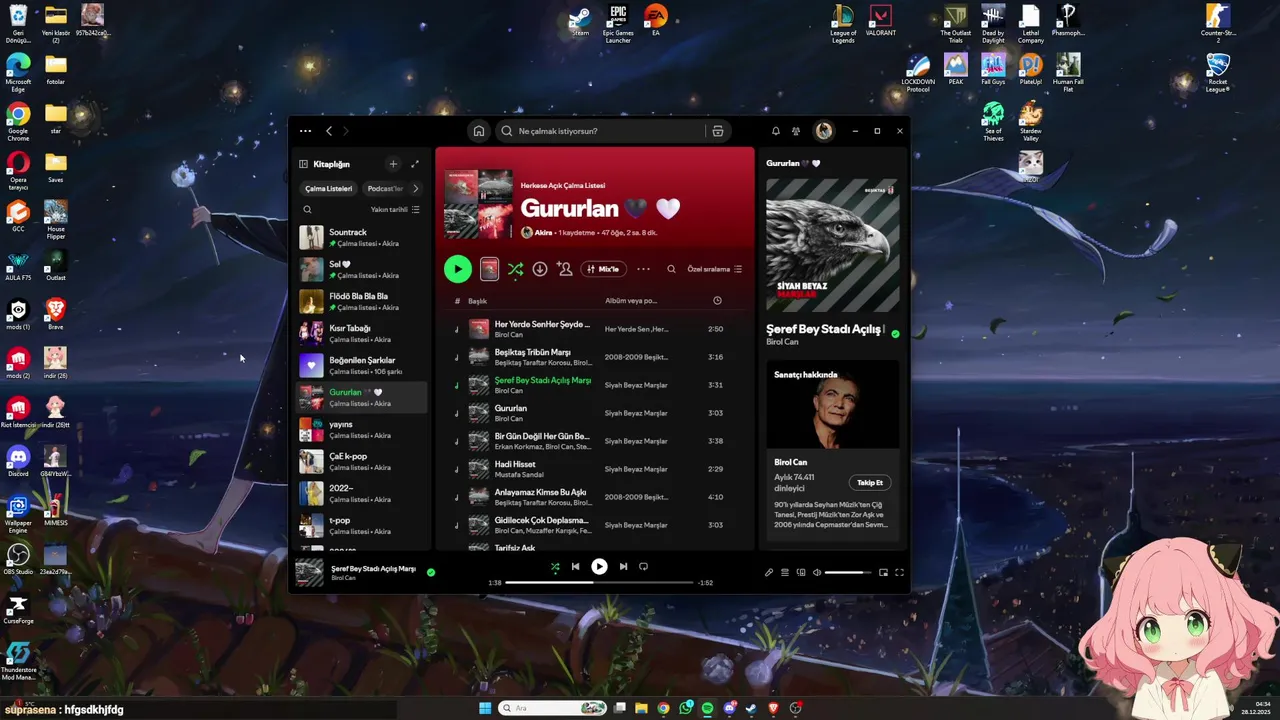Click the Takip Et button for Birol Can

pos(870,482)
